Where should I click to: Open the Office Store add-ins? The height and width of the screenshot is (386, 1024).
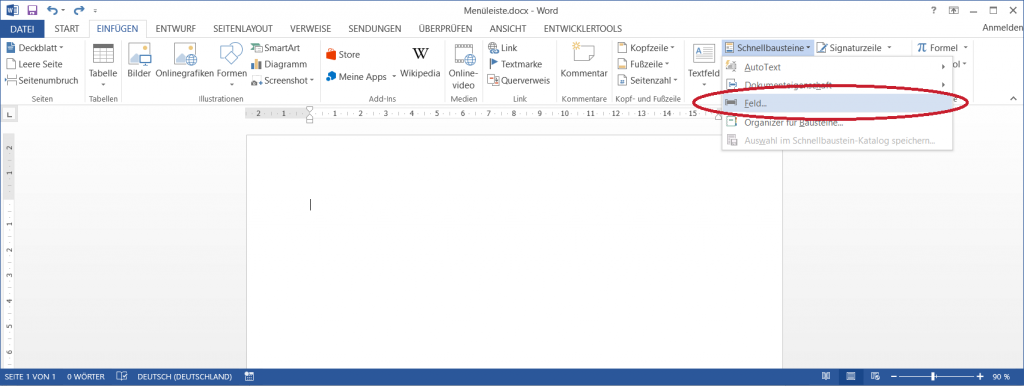pyautogui.click(x=343, y=55)
